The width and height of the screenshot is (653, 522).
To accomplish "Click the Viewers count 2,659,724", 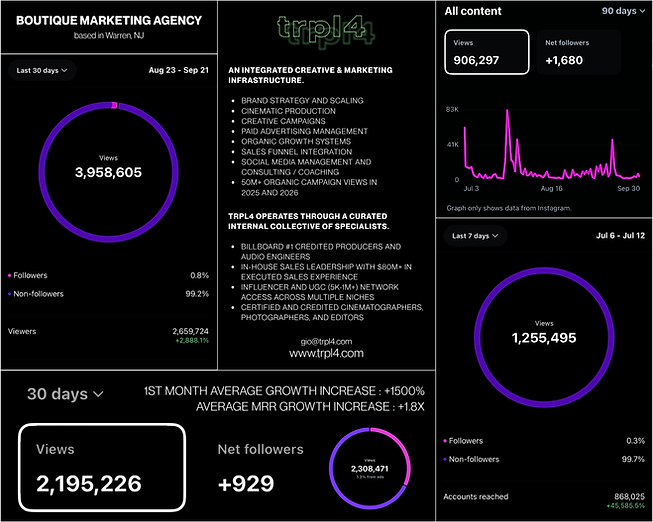I will tap(190, 332).
